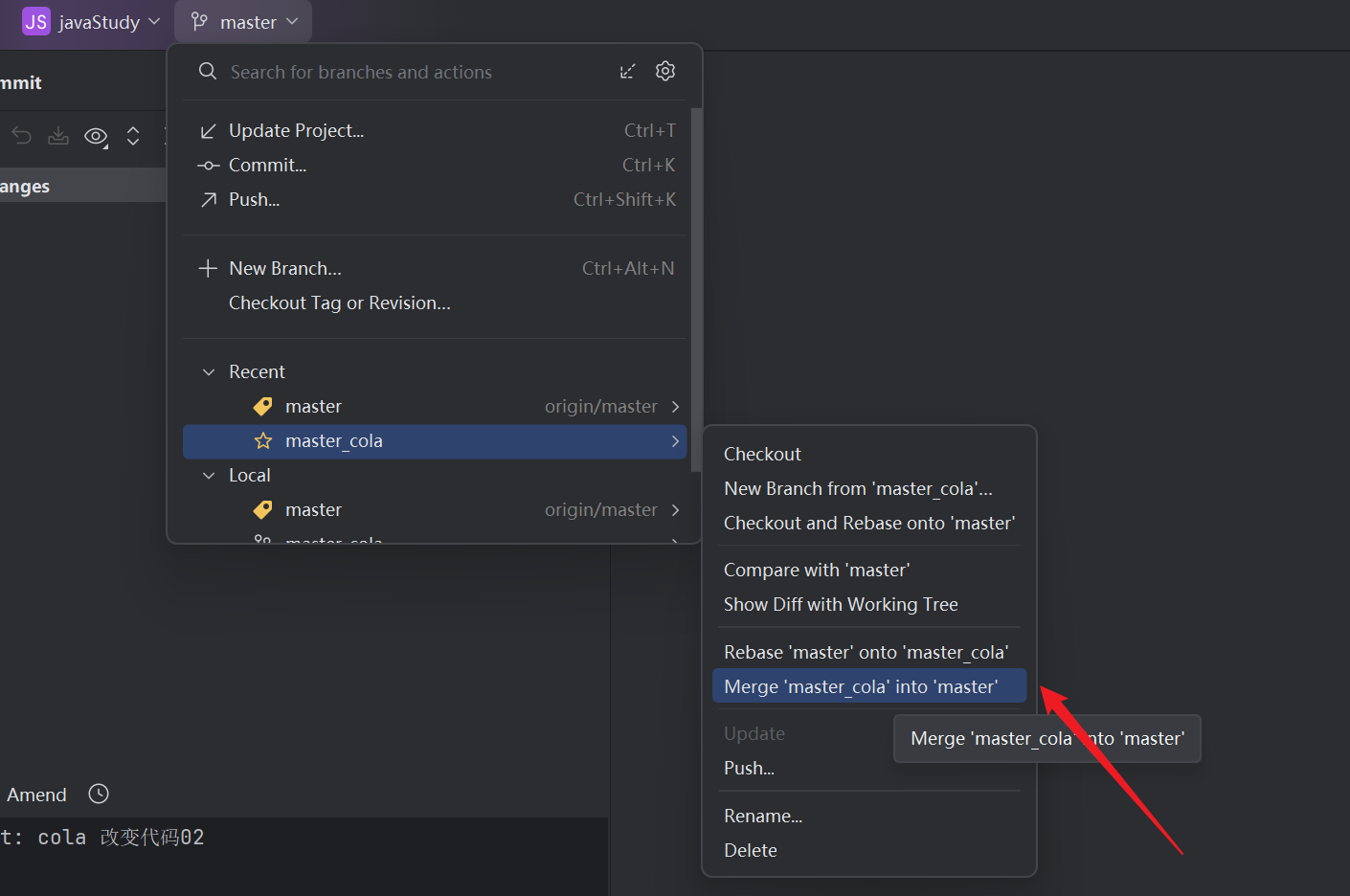Screen dimensions: 1350x896
Task: Toggle the eye view options icon
Action: click(96, 137)
